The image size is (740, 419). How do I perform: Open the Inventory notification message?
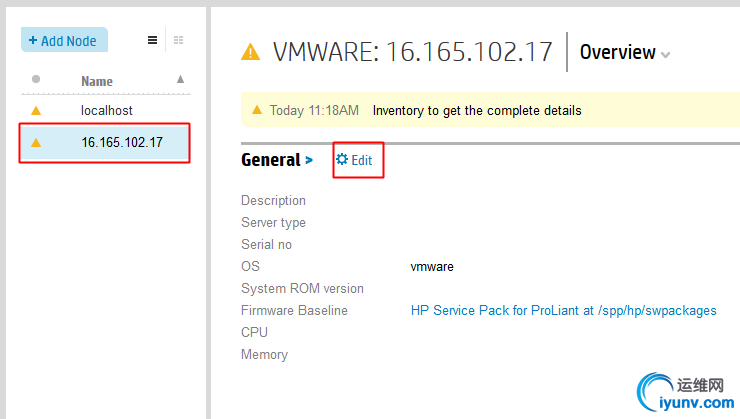(476, 111)
